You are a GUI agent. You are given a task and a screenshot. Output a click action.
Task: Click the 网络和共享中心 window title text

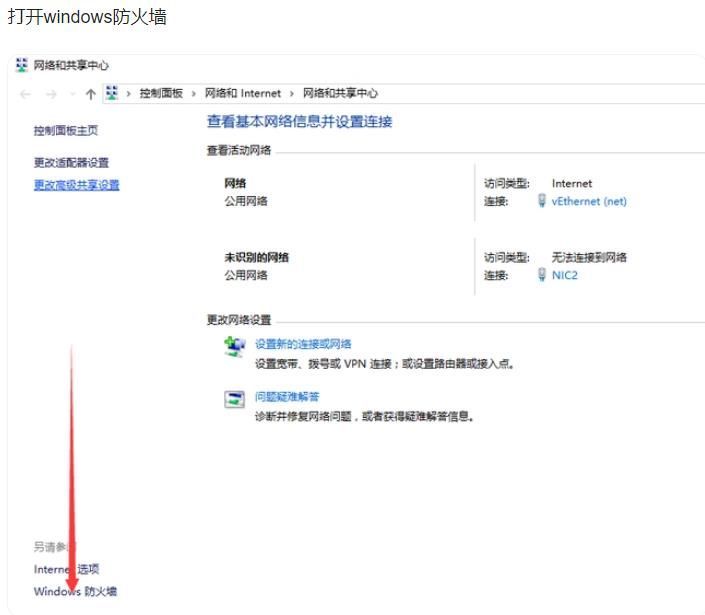pos(71,66)
